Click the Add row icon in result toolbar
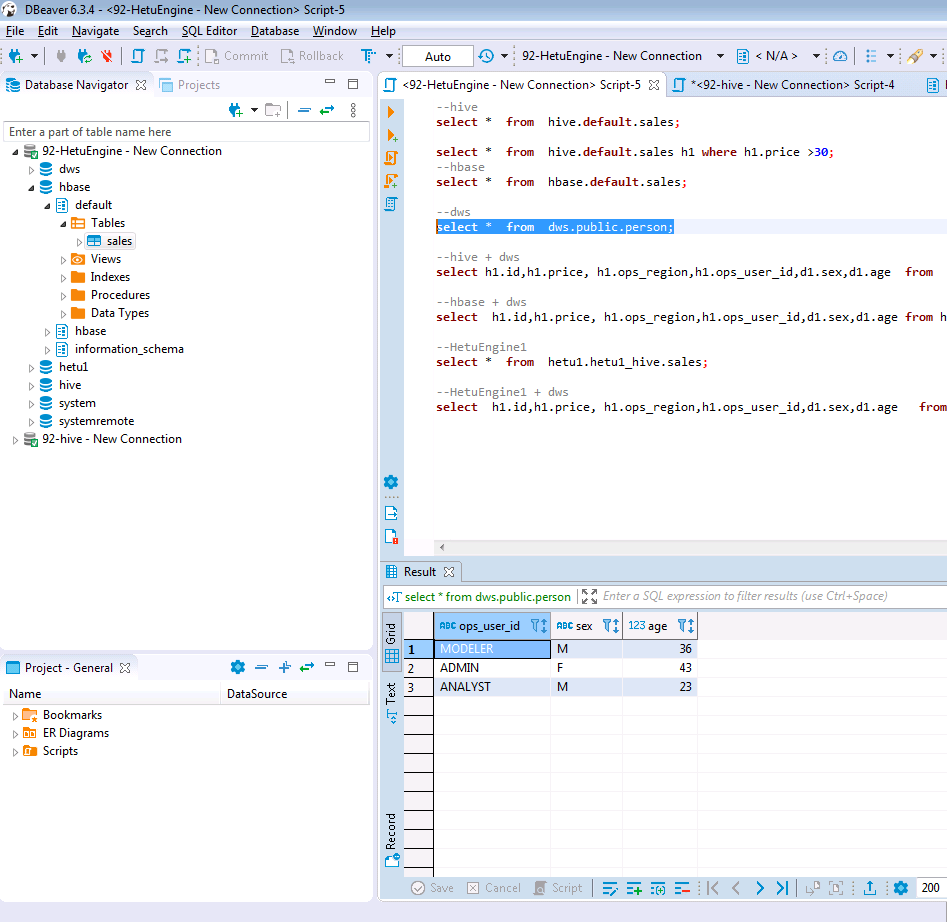Viewport: 947px width, 922px height. (x=634, y=888)
